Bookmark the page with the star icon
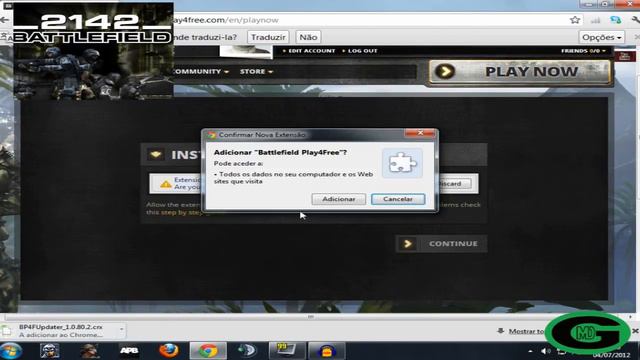The image size is (640, 360). (575, 20)
